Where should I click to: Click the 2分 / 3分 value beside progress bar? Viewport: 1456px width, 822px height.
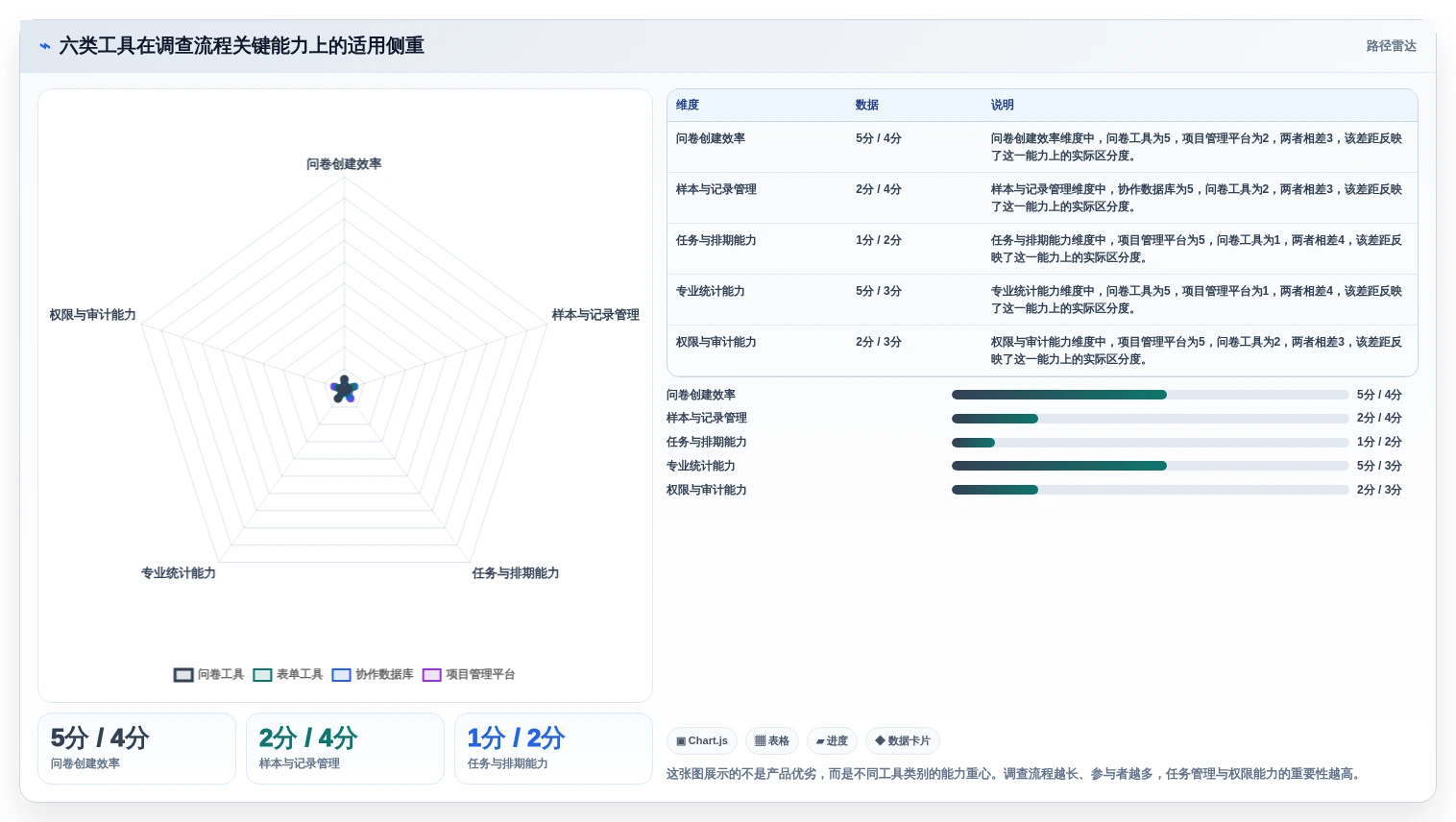point(1379,490)
